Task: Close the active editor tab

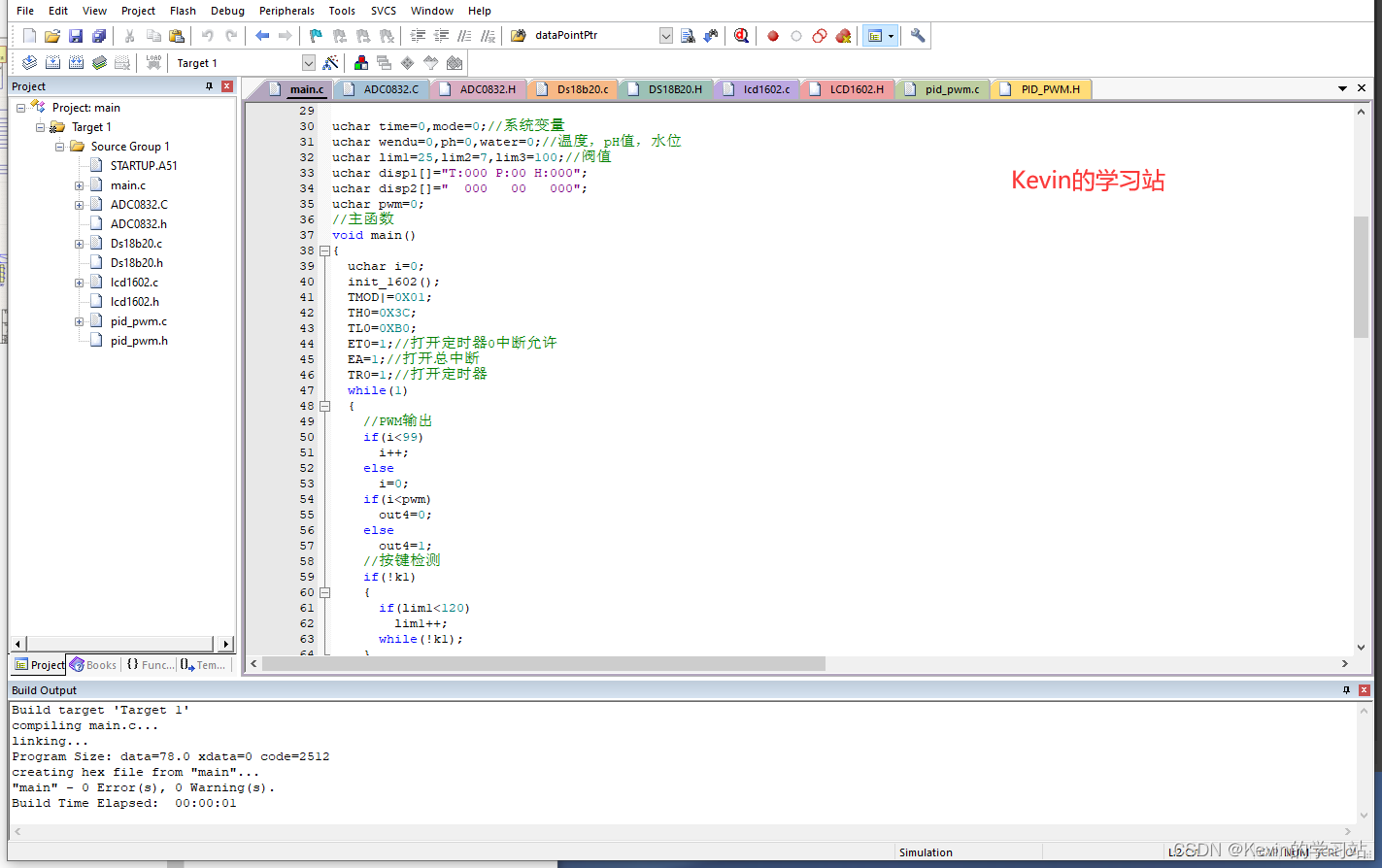Action: point(1362,88)
